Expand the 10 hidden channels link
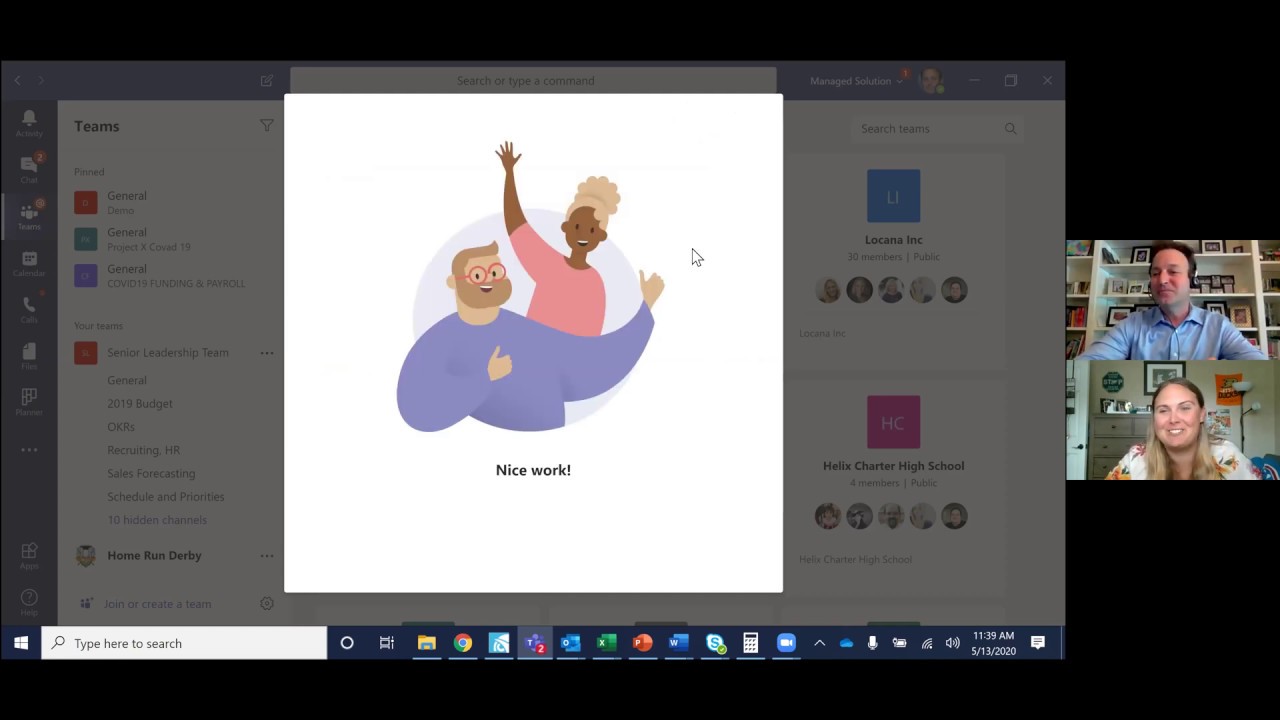 (x=157, y=520)
